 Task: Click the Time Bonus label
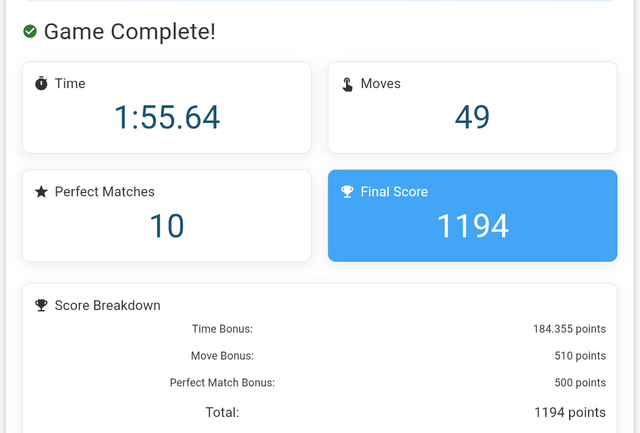tap(222, 329)
